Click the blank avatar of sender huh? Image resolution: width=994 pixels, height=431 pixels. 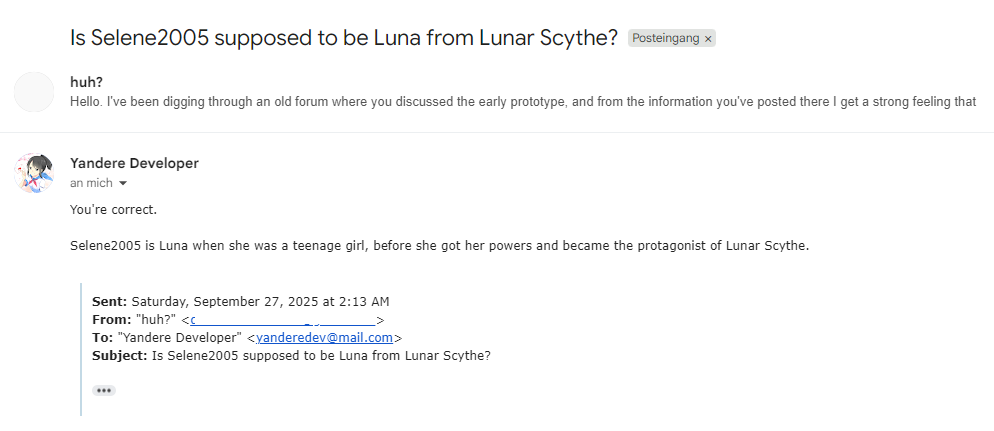pos(34,92)
